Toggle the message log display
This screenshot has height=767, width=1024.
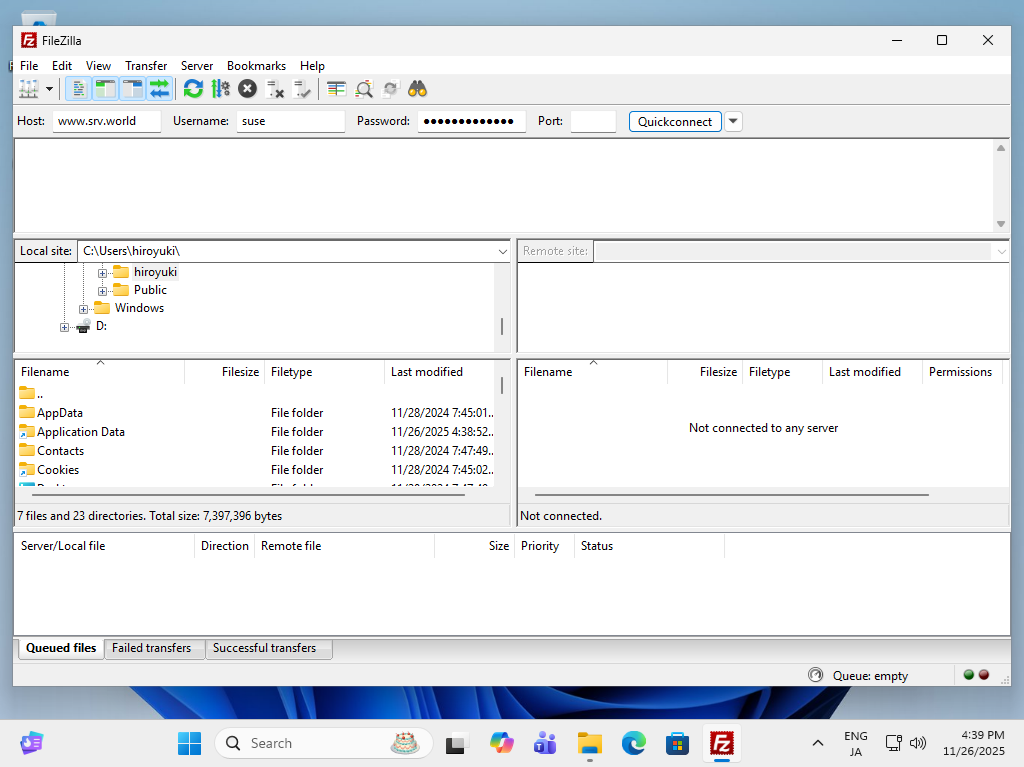pos(78,89)
